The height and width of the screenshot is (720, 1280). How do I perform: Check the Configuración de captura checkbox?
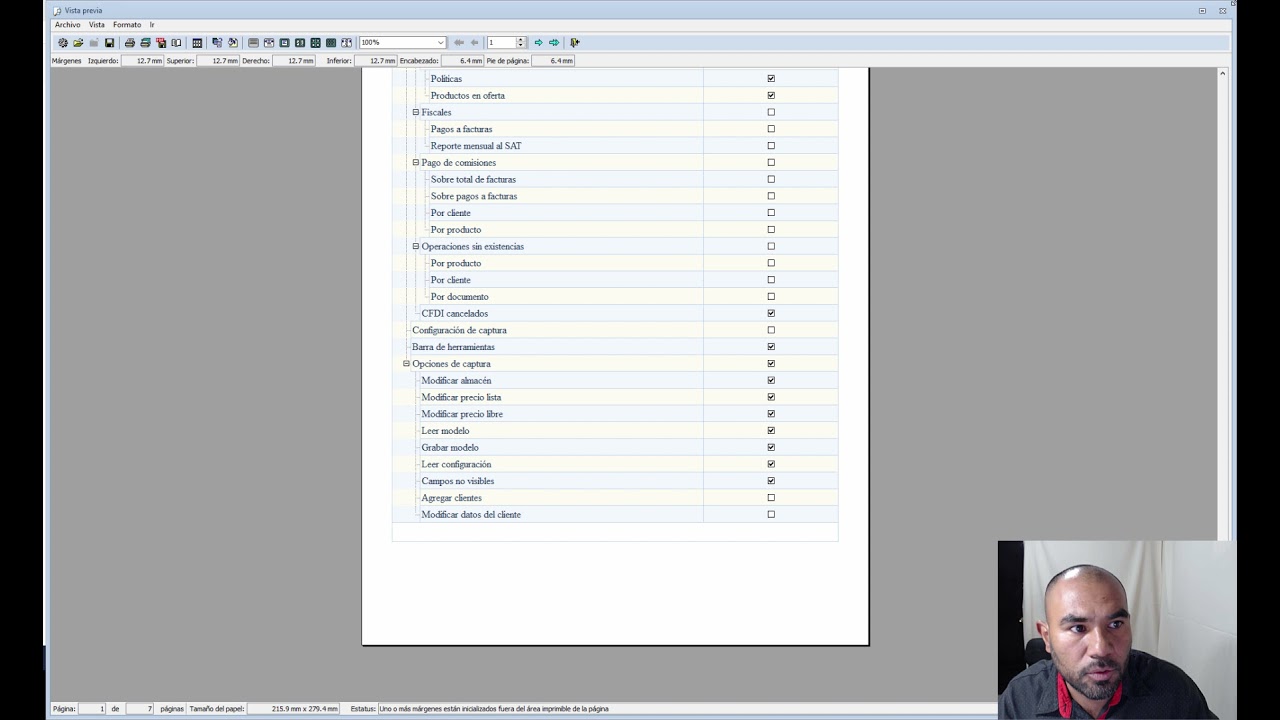[771, 330]
